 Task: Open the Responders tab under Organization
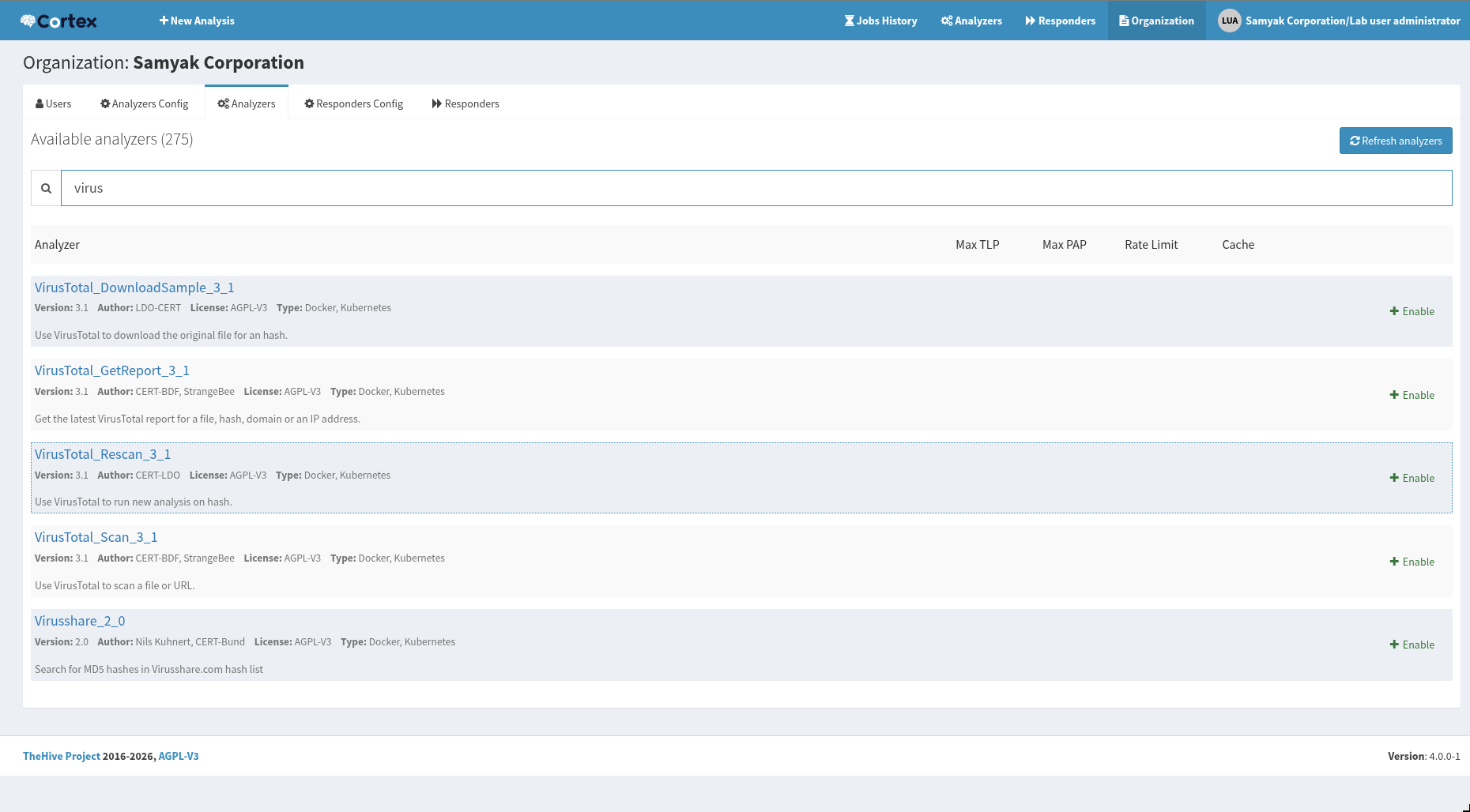(x=465, y=103)
